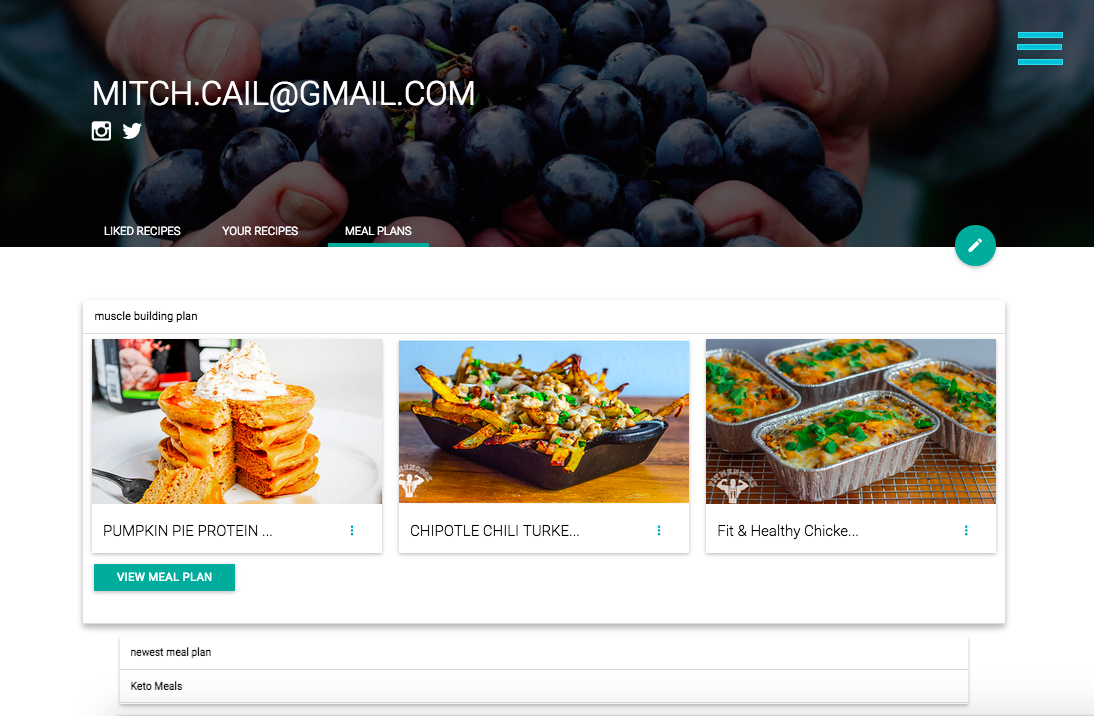
Task: Collapse the muscle building plan header
Action: pyautogui.click(x=544, y=316)
